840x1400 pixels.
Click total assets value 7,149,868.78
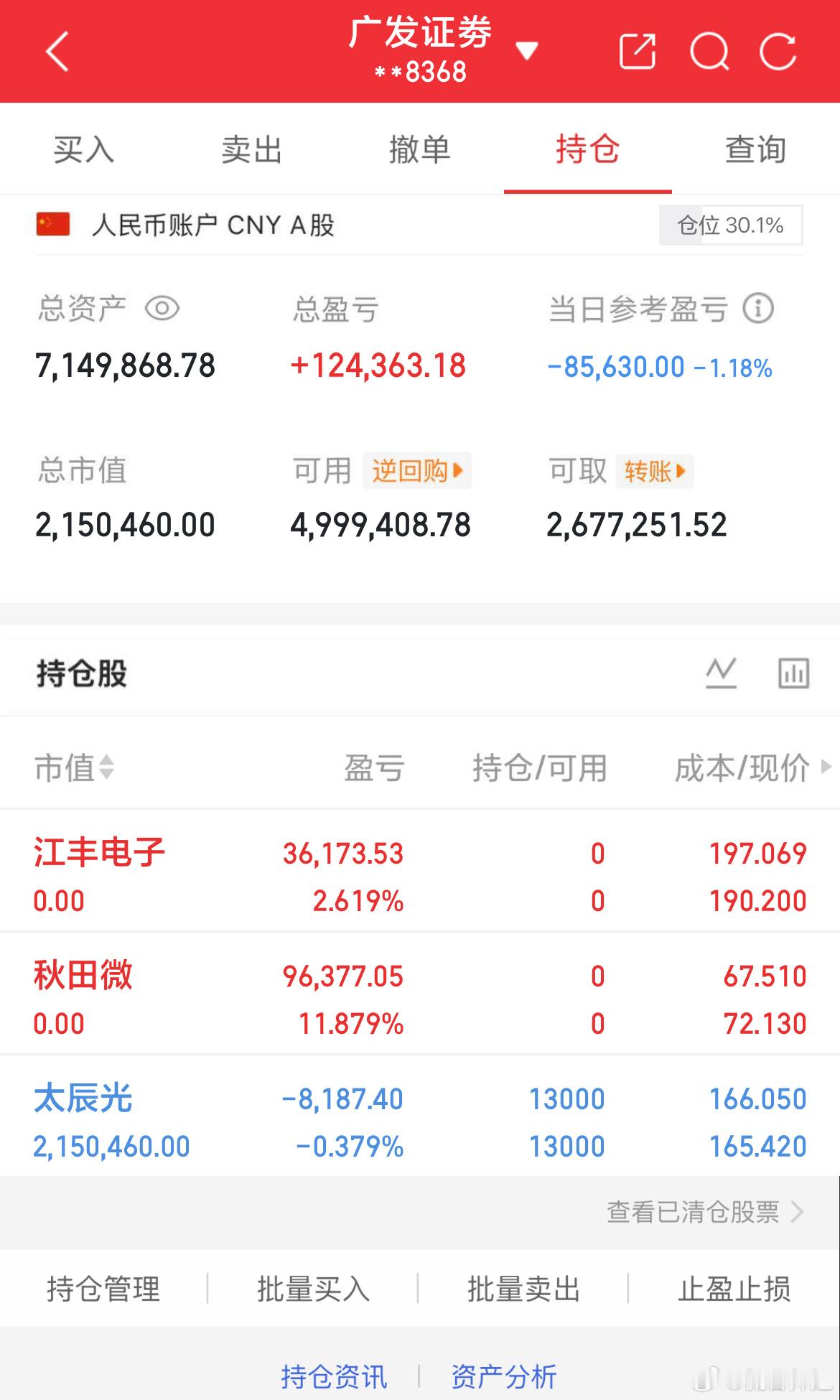[125, 366]
